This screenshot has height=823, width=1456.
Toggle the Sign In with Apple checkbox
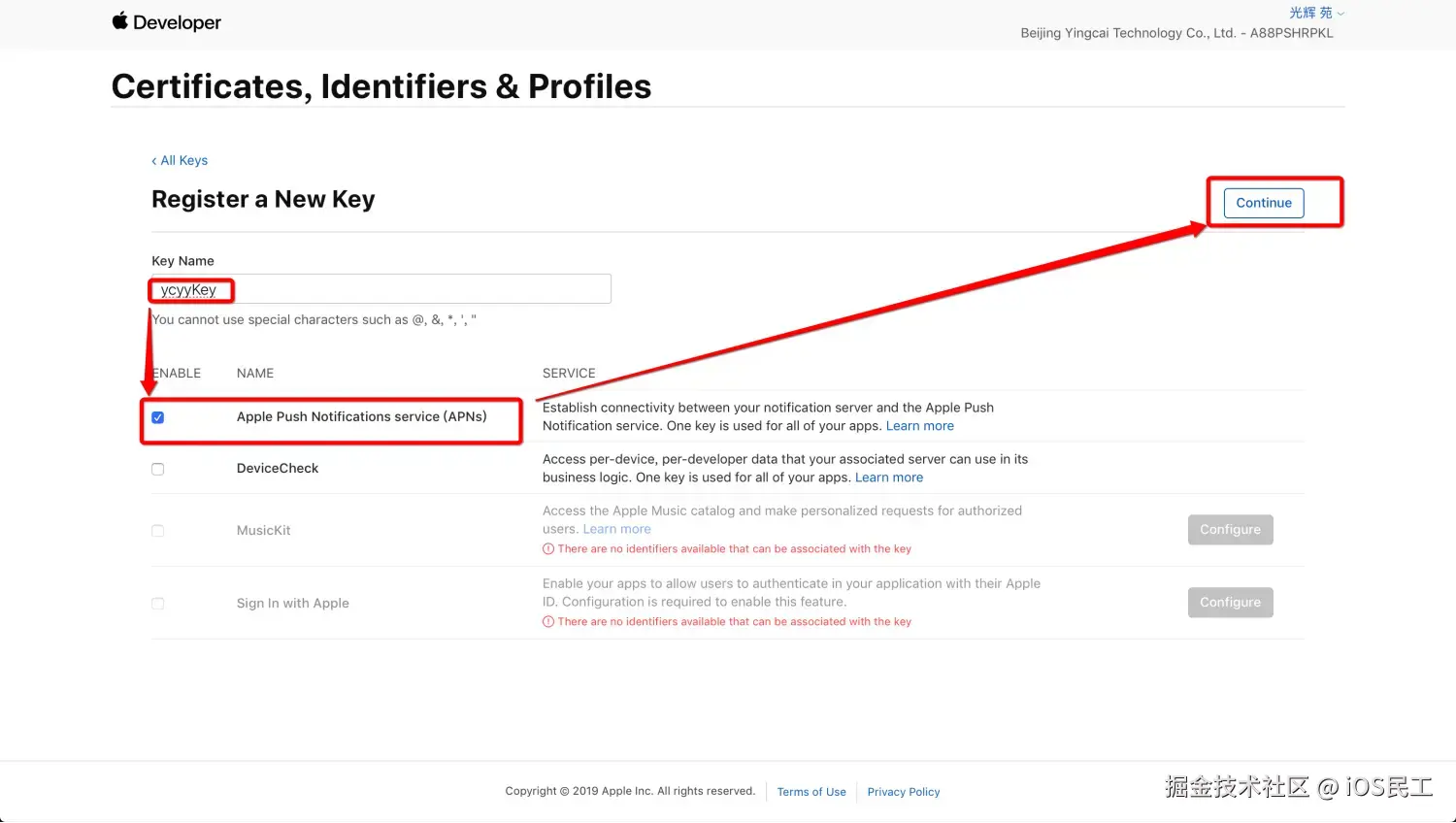pos(158,604)
